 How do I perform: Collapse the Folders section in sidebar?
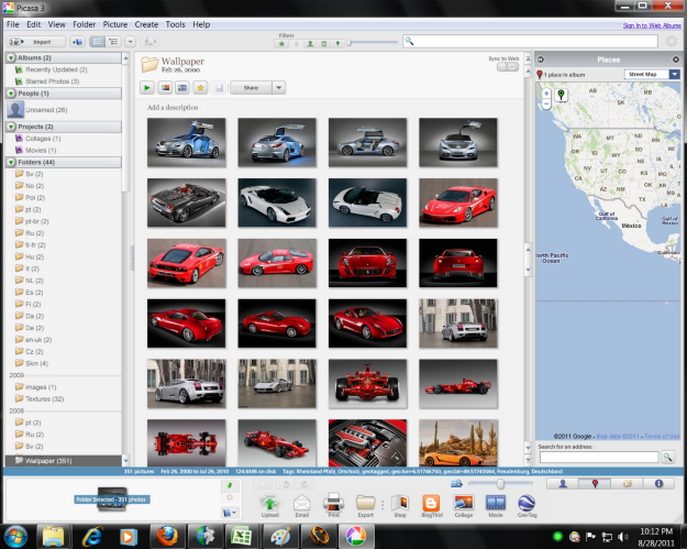coord(11,161)
